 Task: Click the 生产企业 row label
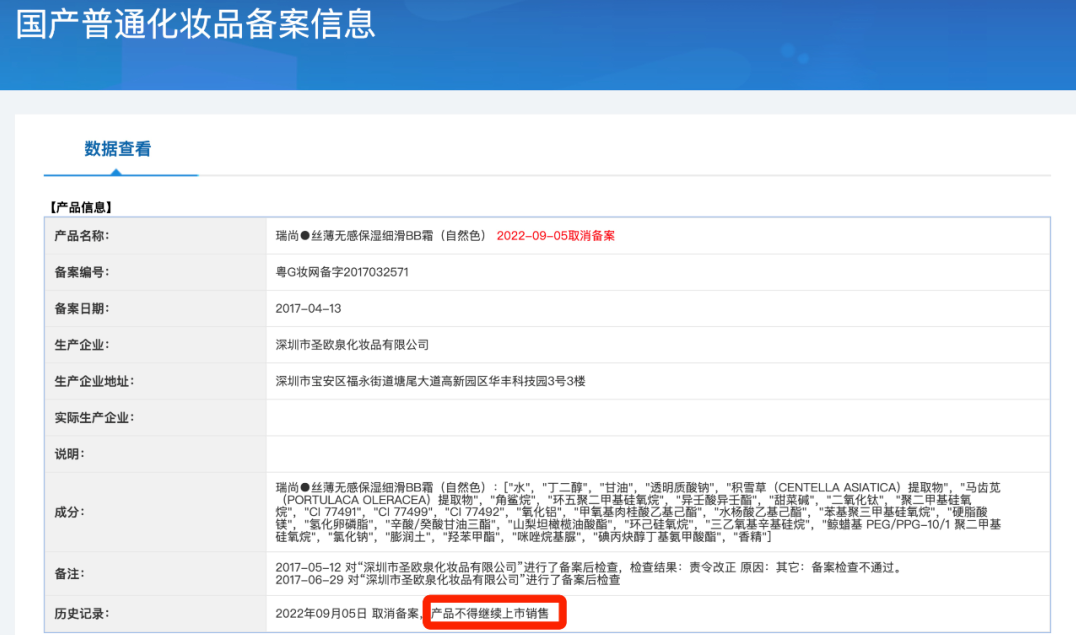[81, 344]
